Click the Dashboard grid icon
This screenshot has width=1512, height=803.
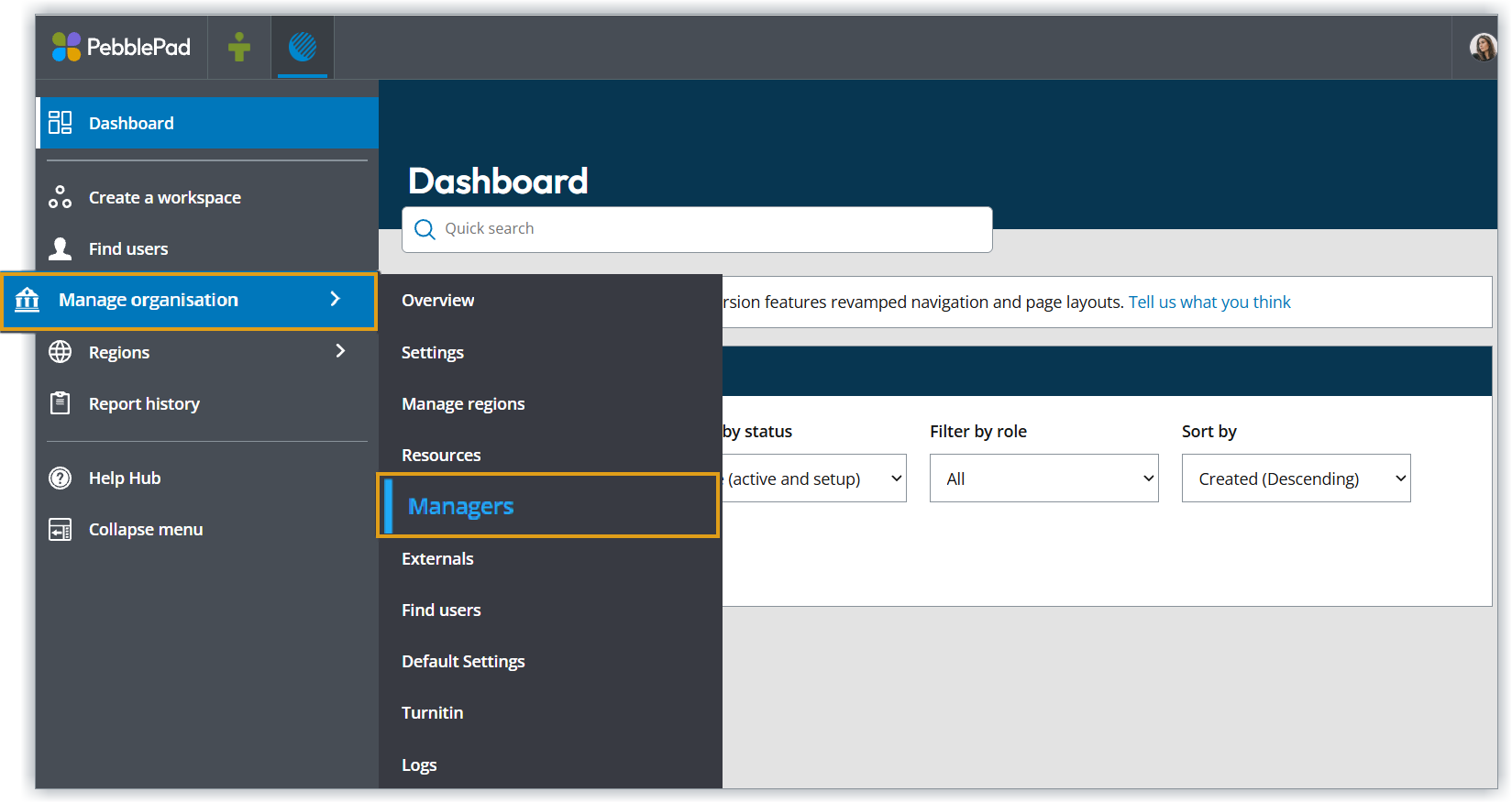click(61, 123)
